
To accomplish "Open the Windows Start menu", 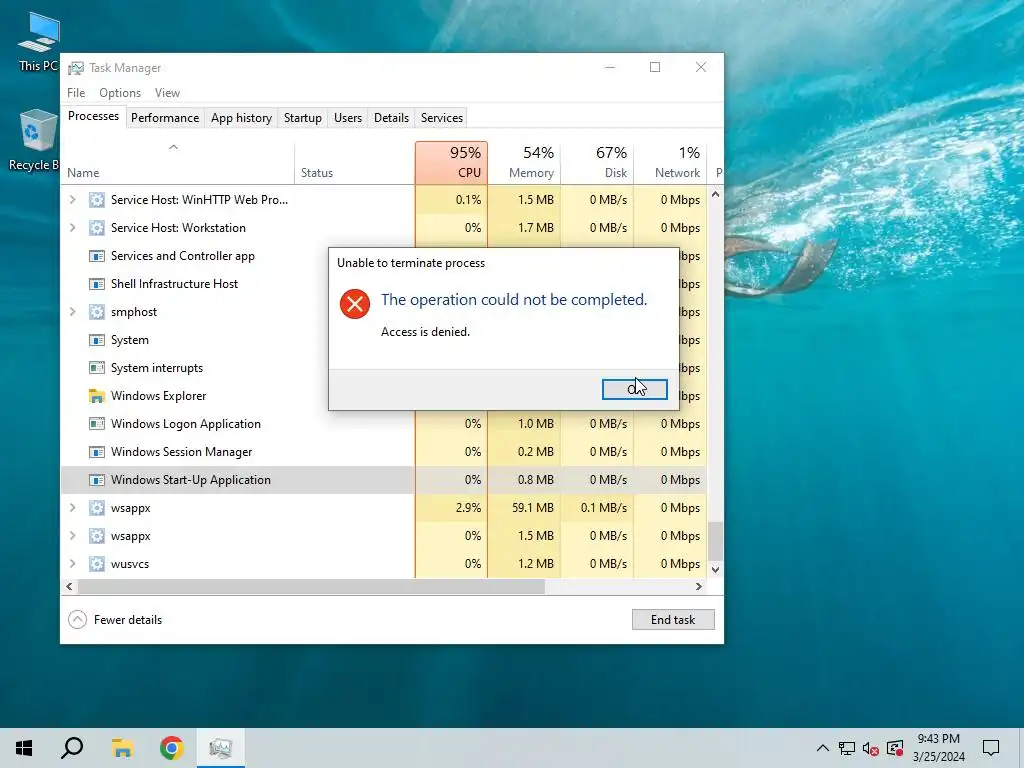I will (24, 748).
